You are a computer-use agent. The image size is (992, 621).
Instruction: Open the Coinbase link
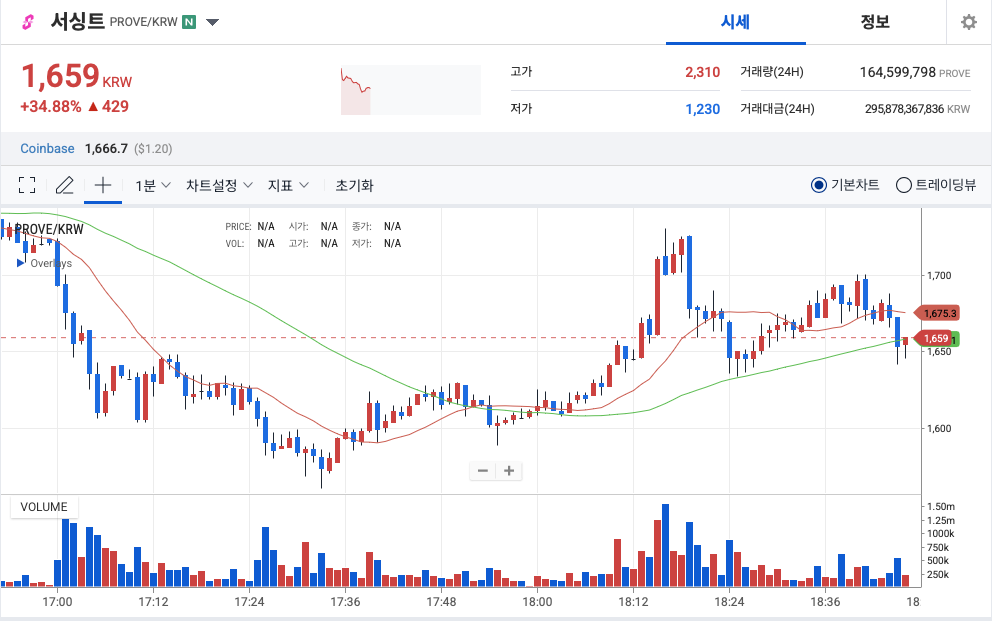click(47, 149)
